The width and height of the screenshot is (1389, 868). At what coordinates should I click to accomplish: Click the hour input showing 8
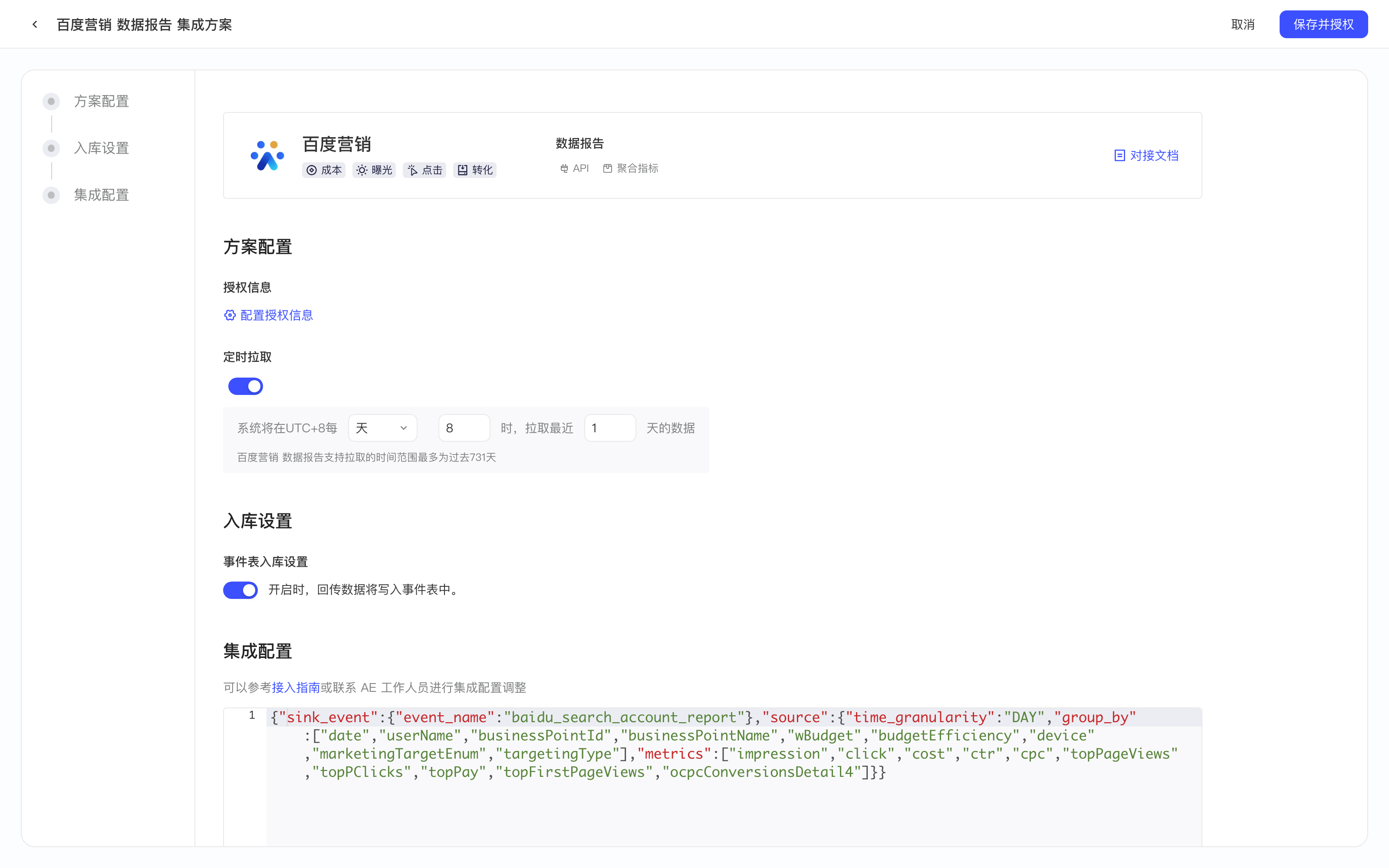tap(464, 427)
